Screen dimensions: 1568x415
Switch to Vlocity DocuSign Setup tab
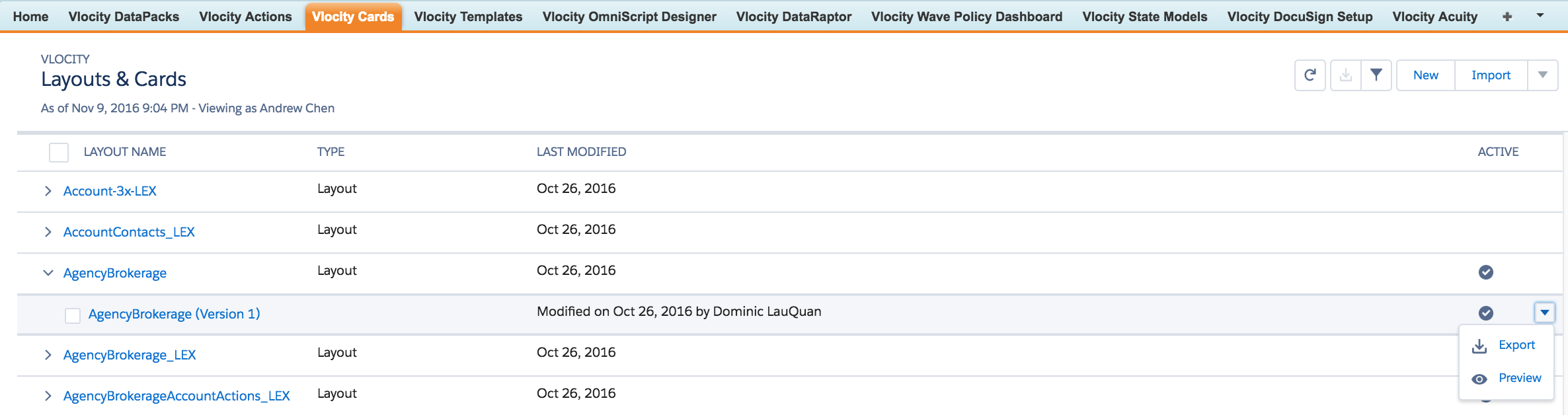1300,17
